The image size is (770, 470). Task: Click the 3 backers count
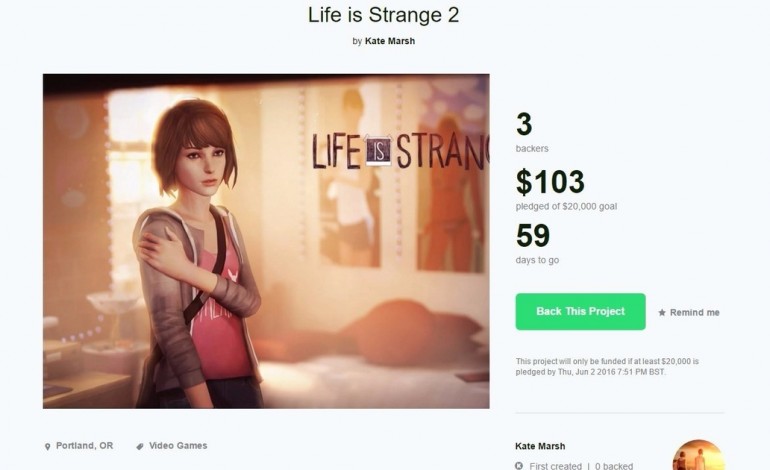[x=524, y=126]
